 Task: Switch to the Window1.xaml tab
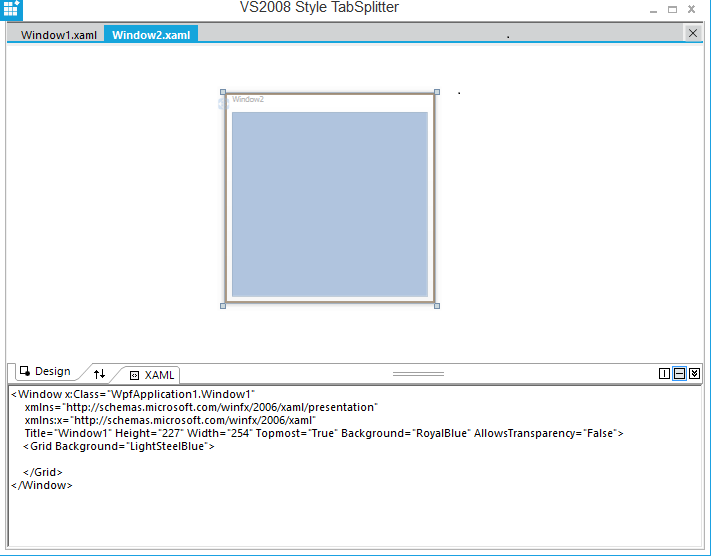[58, 35]
